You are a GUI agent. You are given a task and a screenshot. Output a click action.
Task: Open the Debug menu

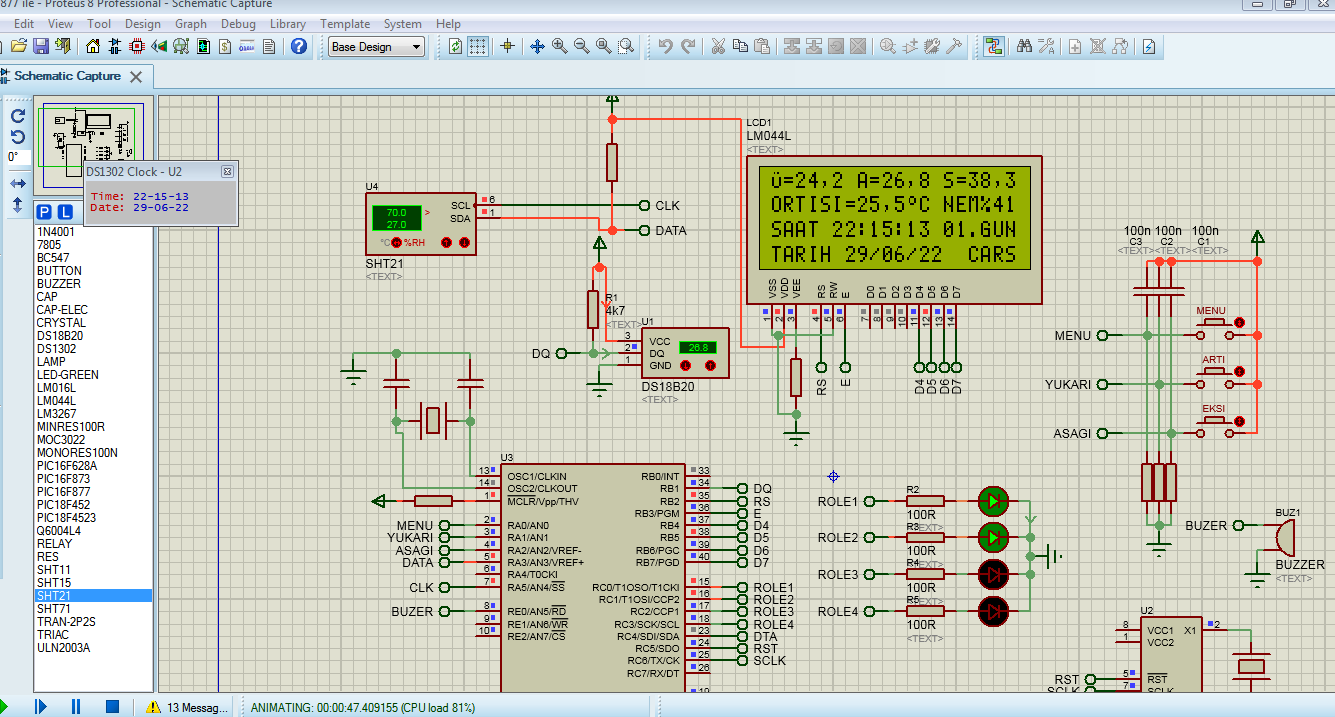coord(238,23)
